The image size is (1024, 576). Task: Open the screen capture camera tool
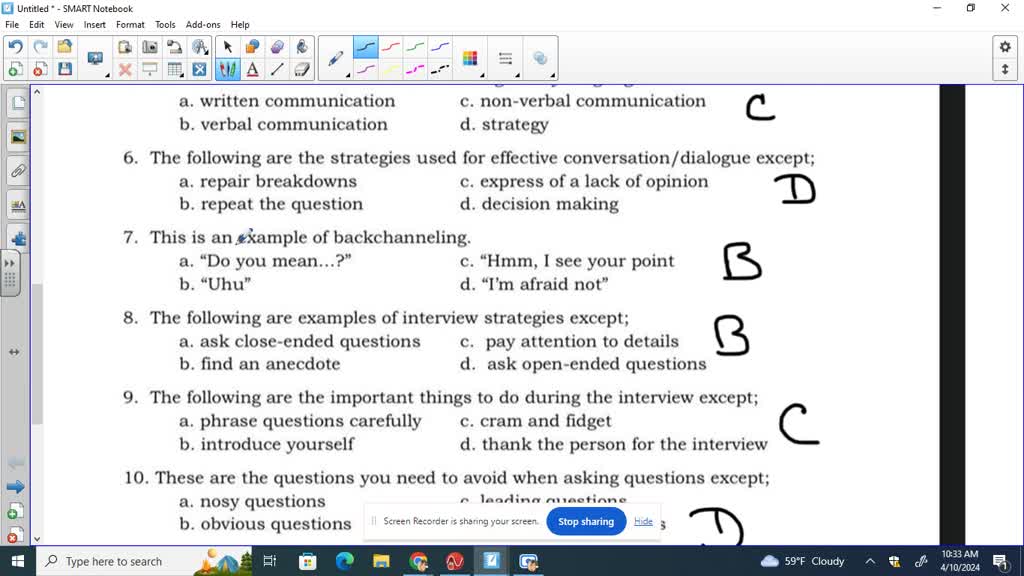point(150,46)
